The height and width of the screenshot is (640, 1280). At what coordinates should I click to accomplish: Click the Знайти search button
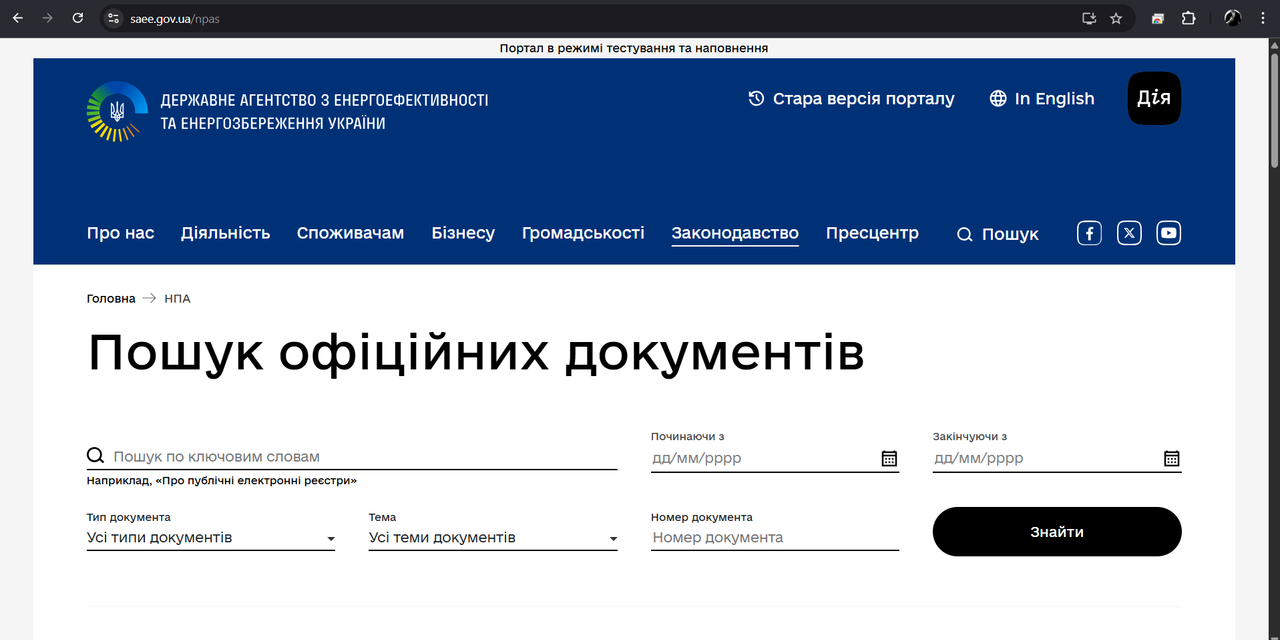[x=1057, y=532]
